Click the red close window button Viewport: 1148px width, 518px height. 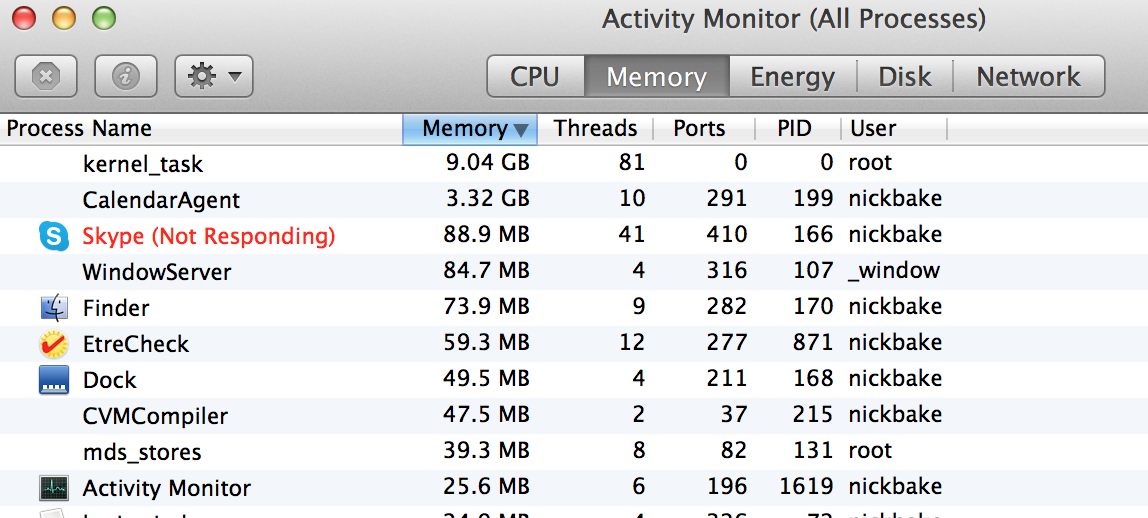(x=23, y=18)
